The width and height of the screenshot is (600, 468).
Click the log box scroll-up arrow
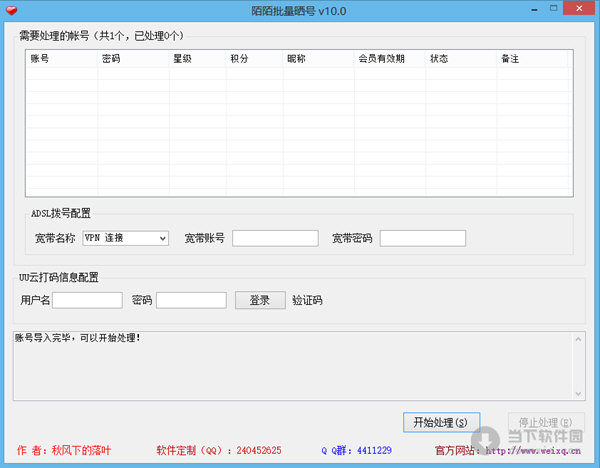pyautogui.click(x=577, y=340)
